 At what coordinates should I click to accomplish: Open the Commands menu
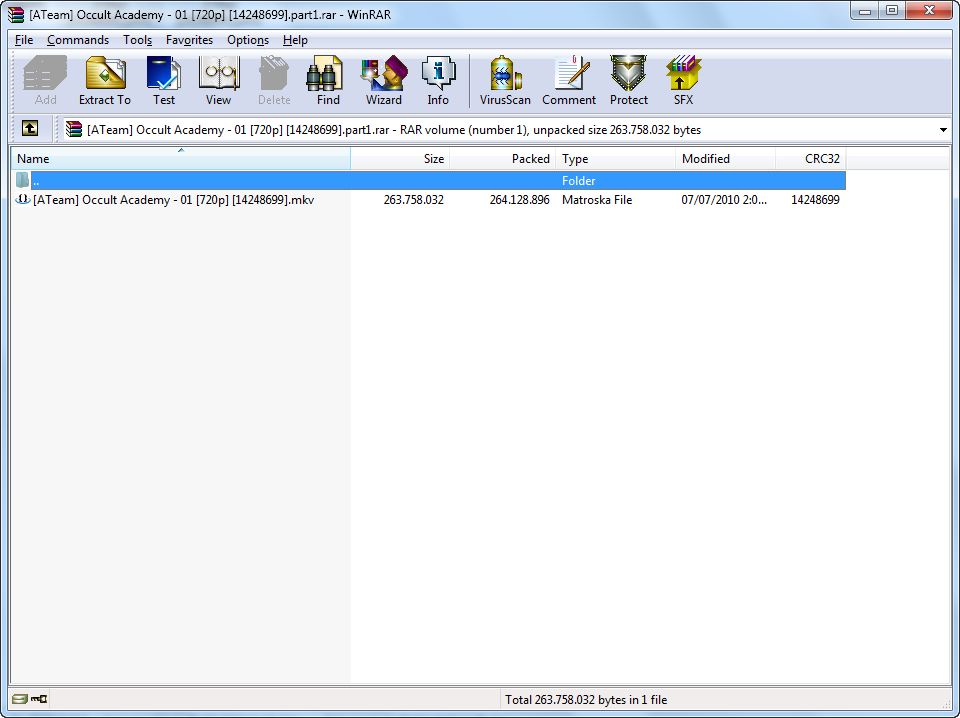(78, 40)
